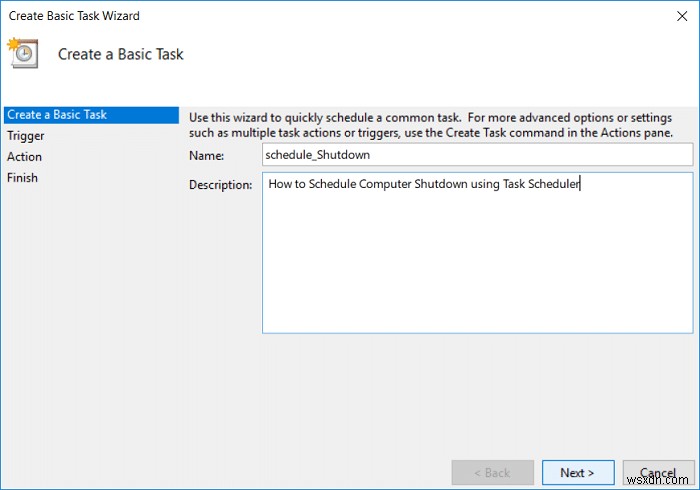Focus the Name field containing schedule_Shutdown
This screenshot has height=490, width=700.
[476, 155]
